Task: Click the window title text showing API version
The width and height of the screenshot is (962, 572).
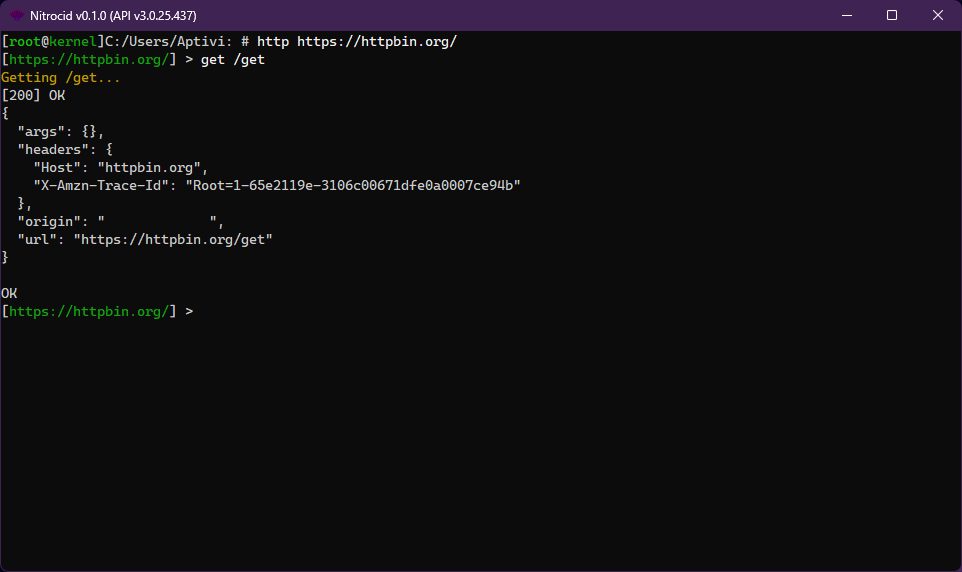Action: [113, 15]
